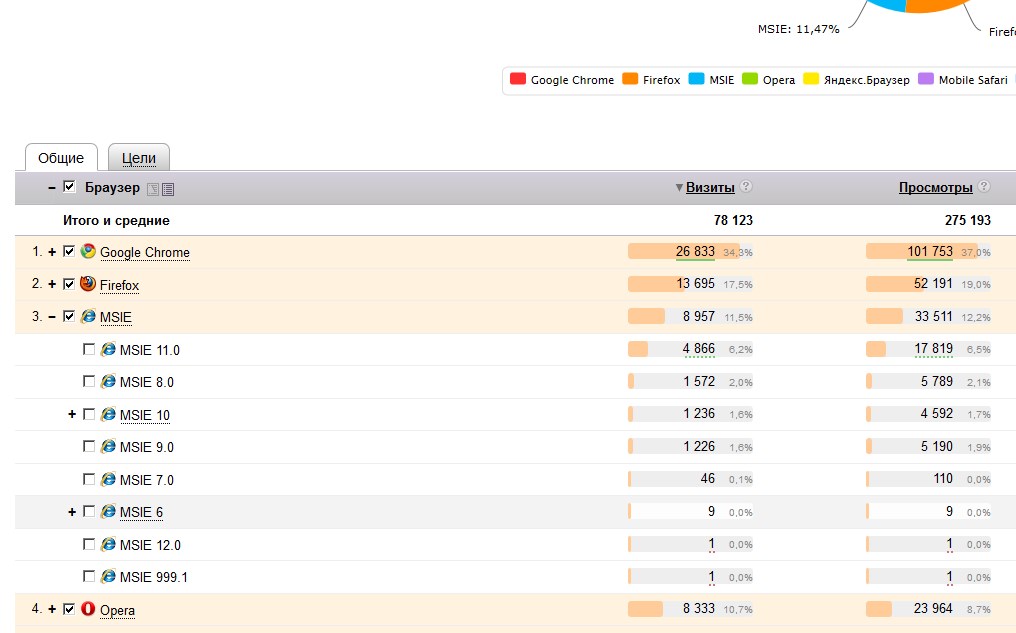The image size is (1016, 633).
Task: Click the Firefox views value 52 191
Action: coord(933,284)
